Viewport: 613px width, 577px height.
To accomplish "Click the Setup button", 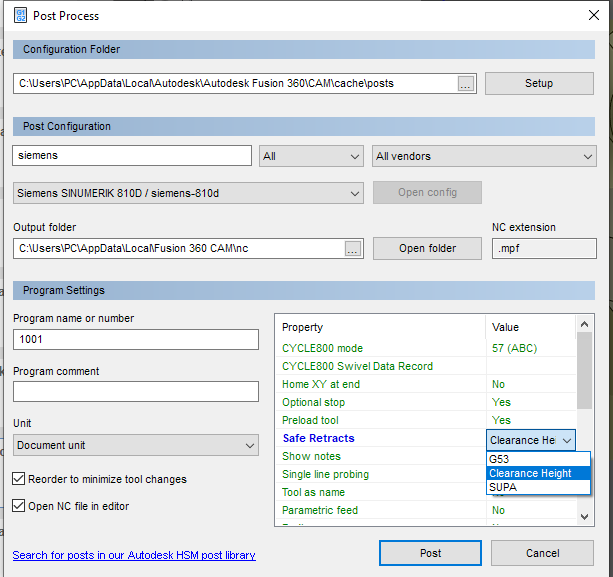I will 539,83.
